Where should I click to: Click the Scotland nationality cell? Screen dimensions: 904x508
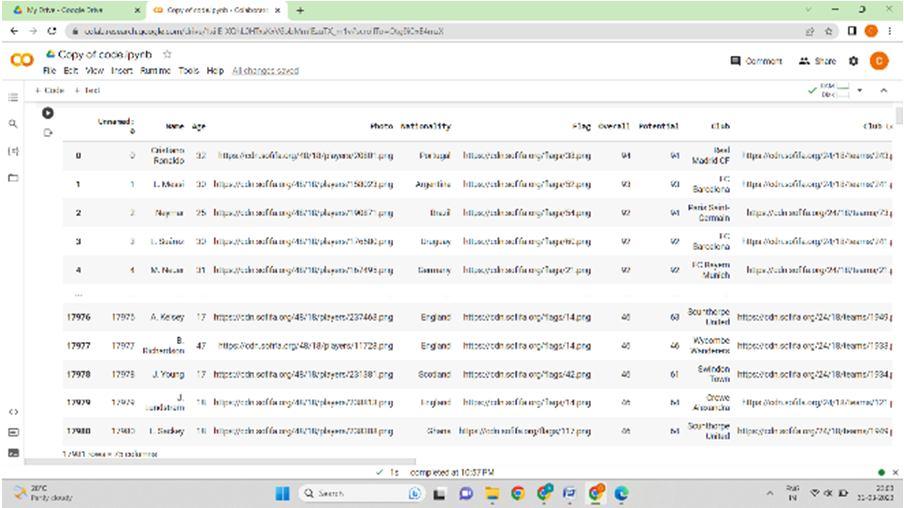point(434,374)
